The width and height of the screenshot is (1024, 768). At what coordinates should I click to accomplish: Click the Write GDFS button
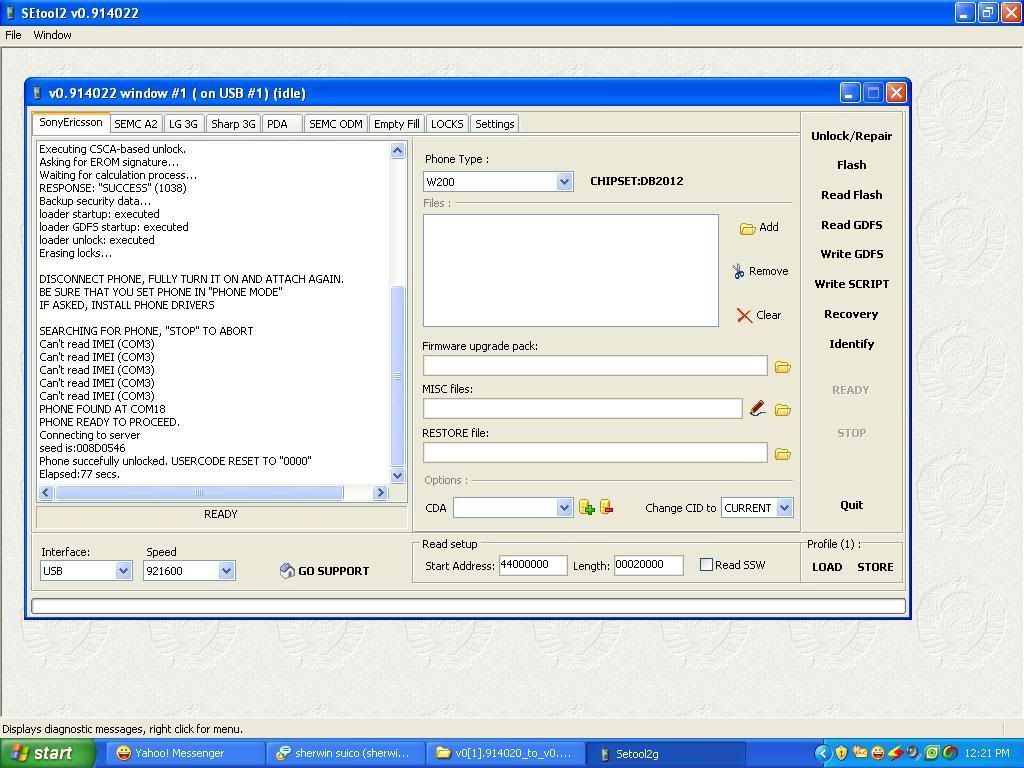851,254
